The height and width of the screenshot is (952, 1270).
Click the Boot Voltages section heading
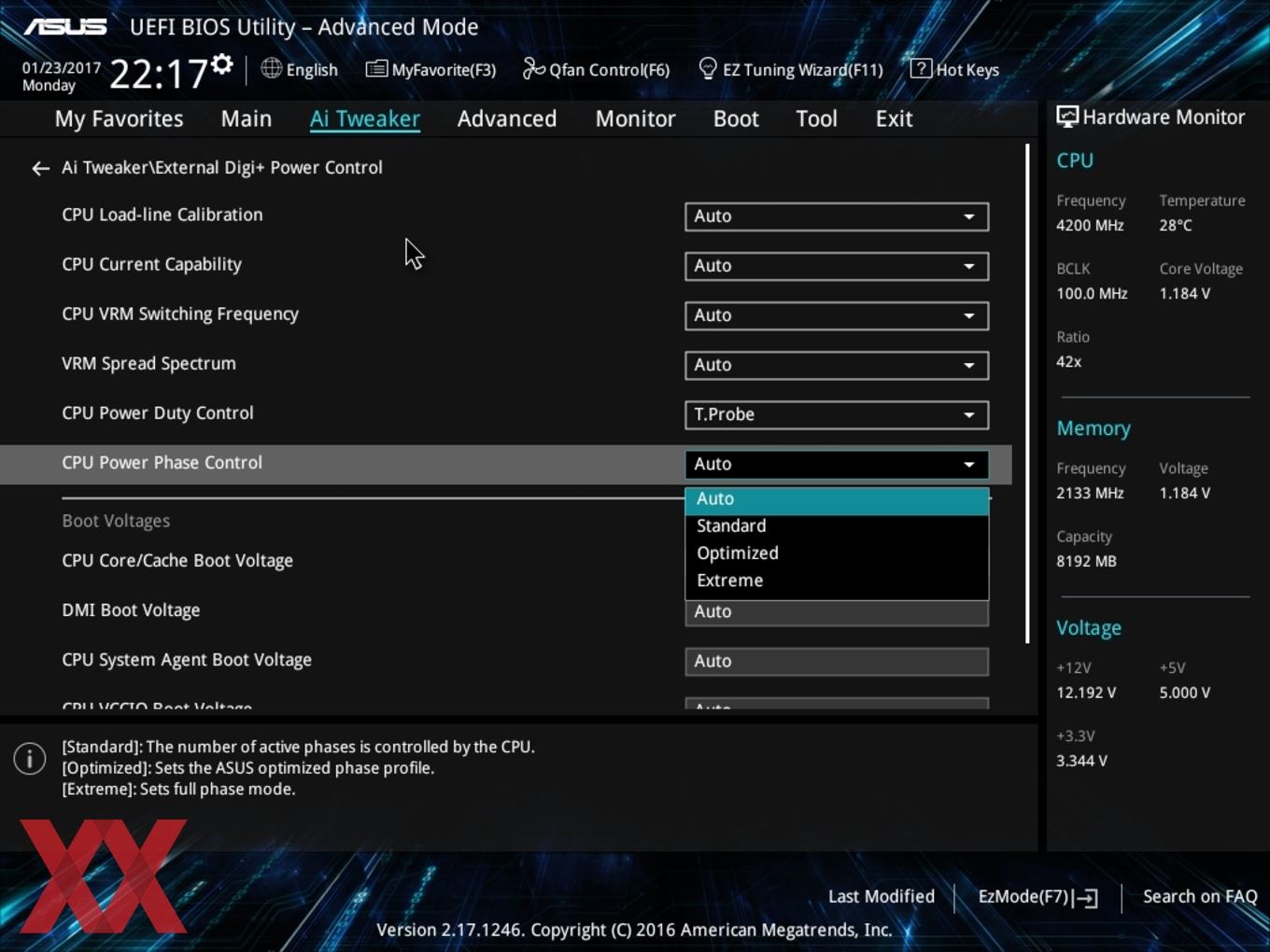pos(116,521)
